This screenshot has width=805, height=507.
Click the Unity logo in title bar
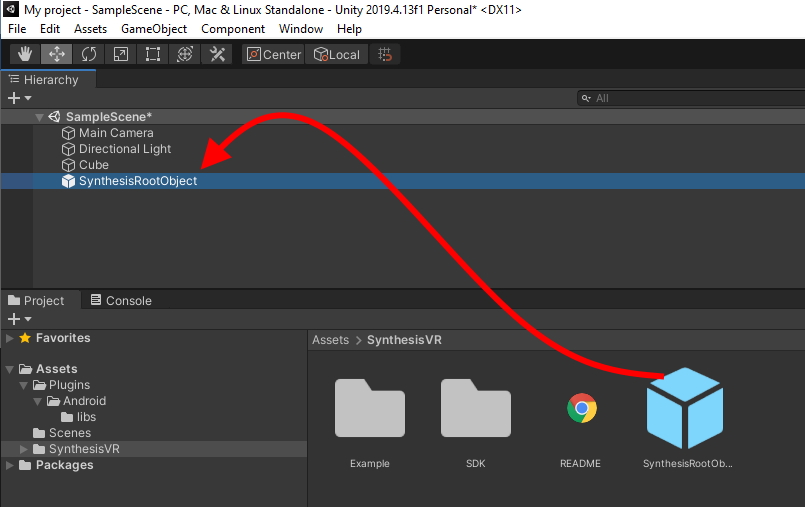pyautogui.click(x=11, y=9)
